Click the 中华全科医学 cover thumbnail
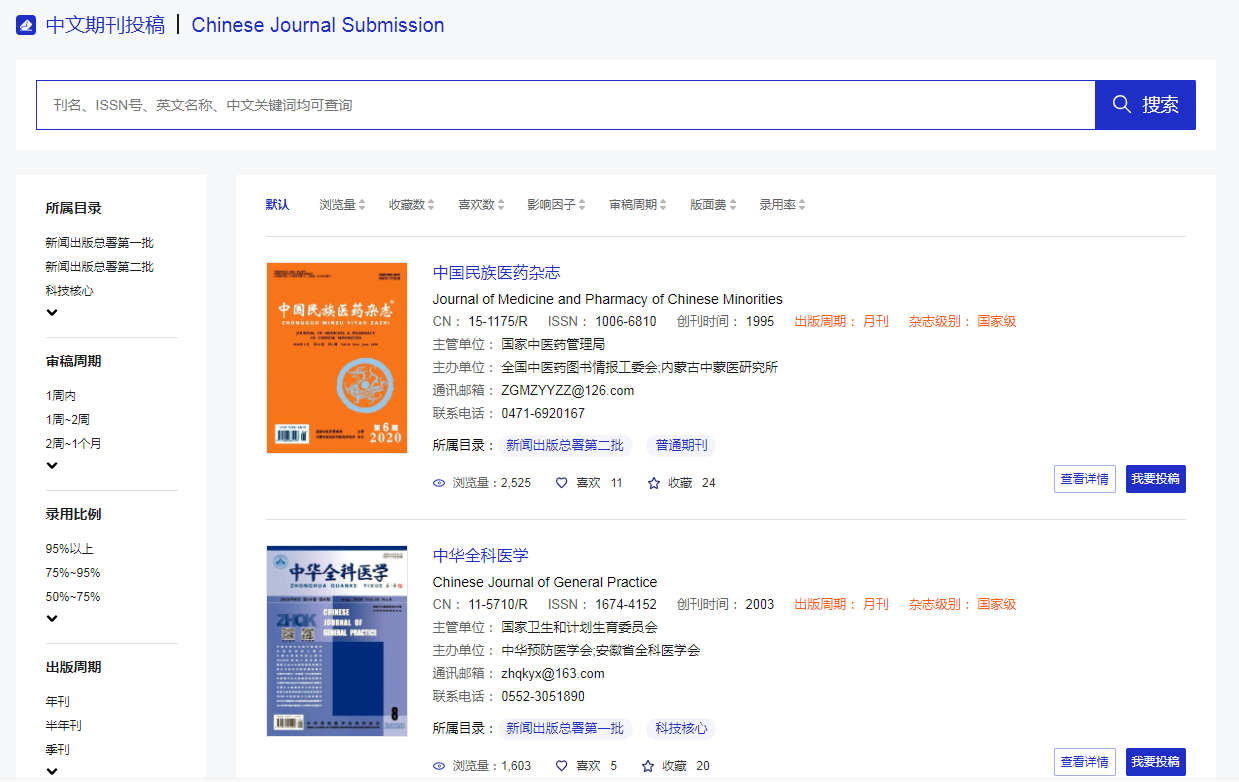 tap(337, 641)
